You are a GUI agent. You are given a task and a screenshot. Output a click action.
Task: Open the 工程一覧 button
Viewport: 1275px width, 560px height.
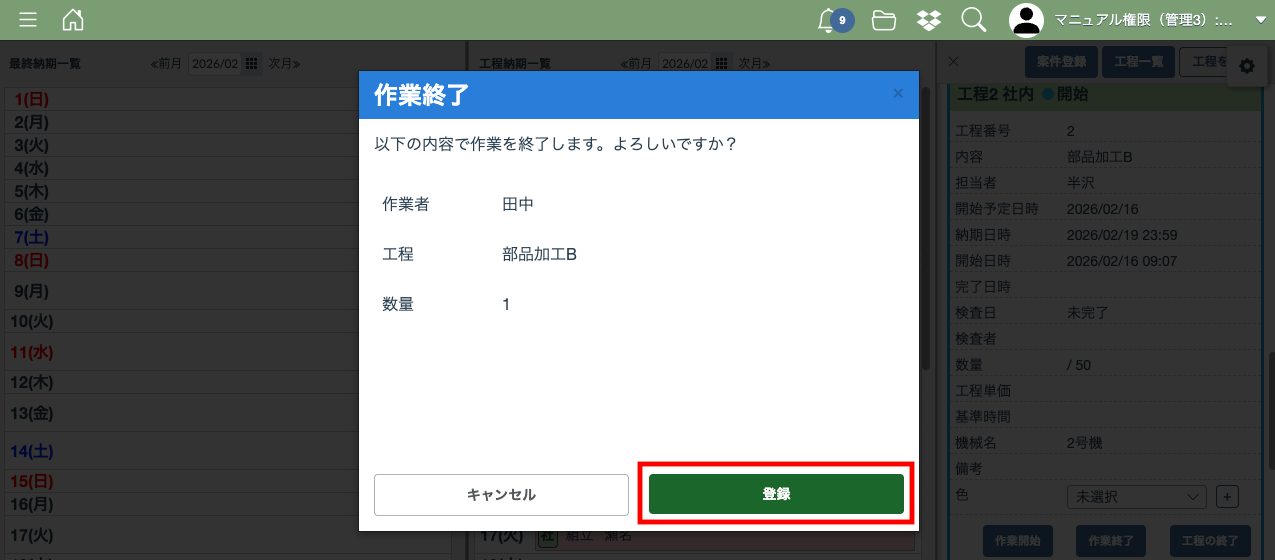(x=1138, y=62)
